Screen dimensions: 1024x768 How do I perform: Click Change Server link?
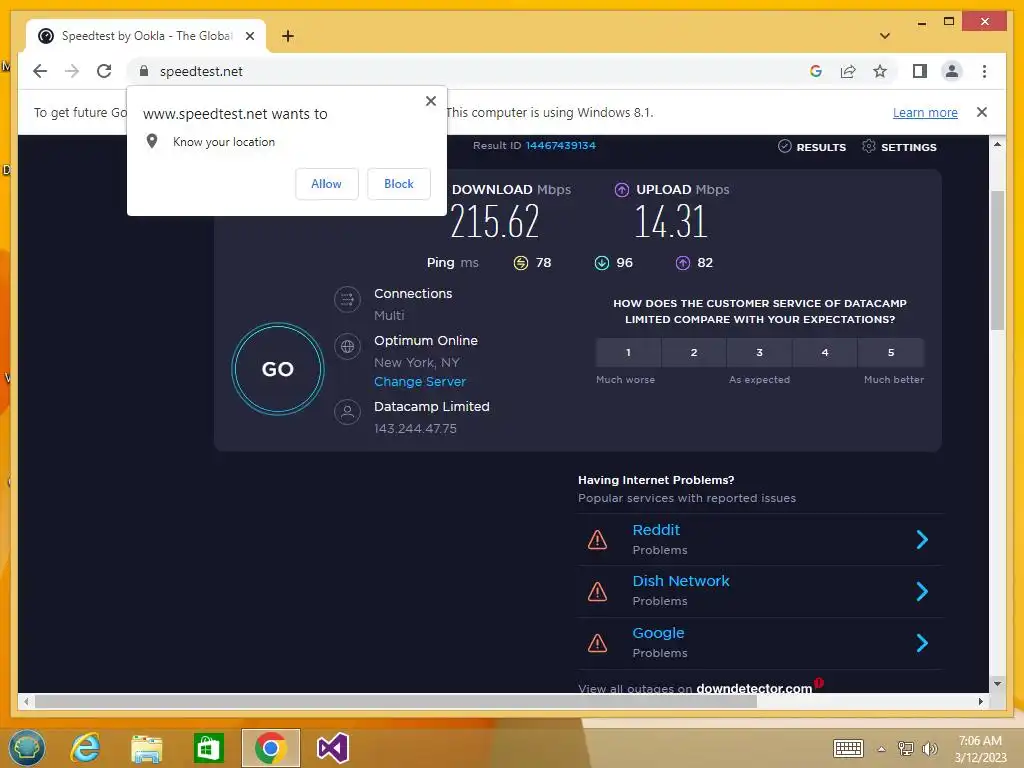(x=420, y=381)
